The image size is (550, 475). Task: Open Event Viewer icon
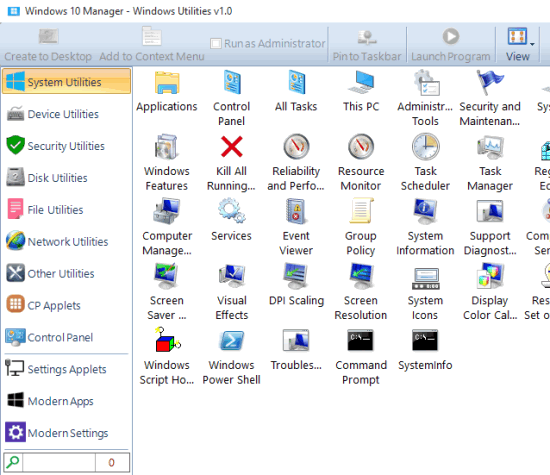(296, 211)
